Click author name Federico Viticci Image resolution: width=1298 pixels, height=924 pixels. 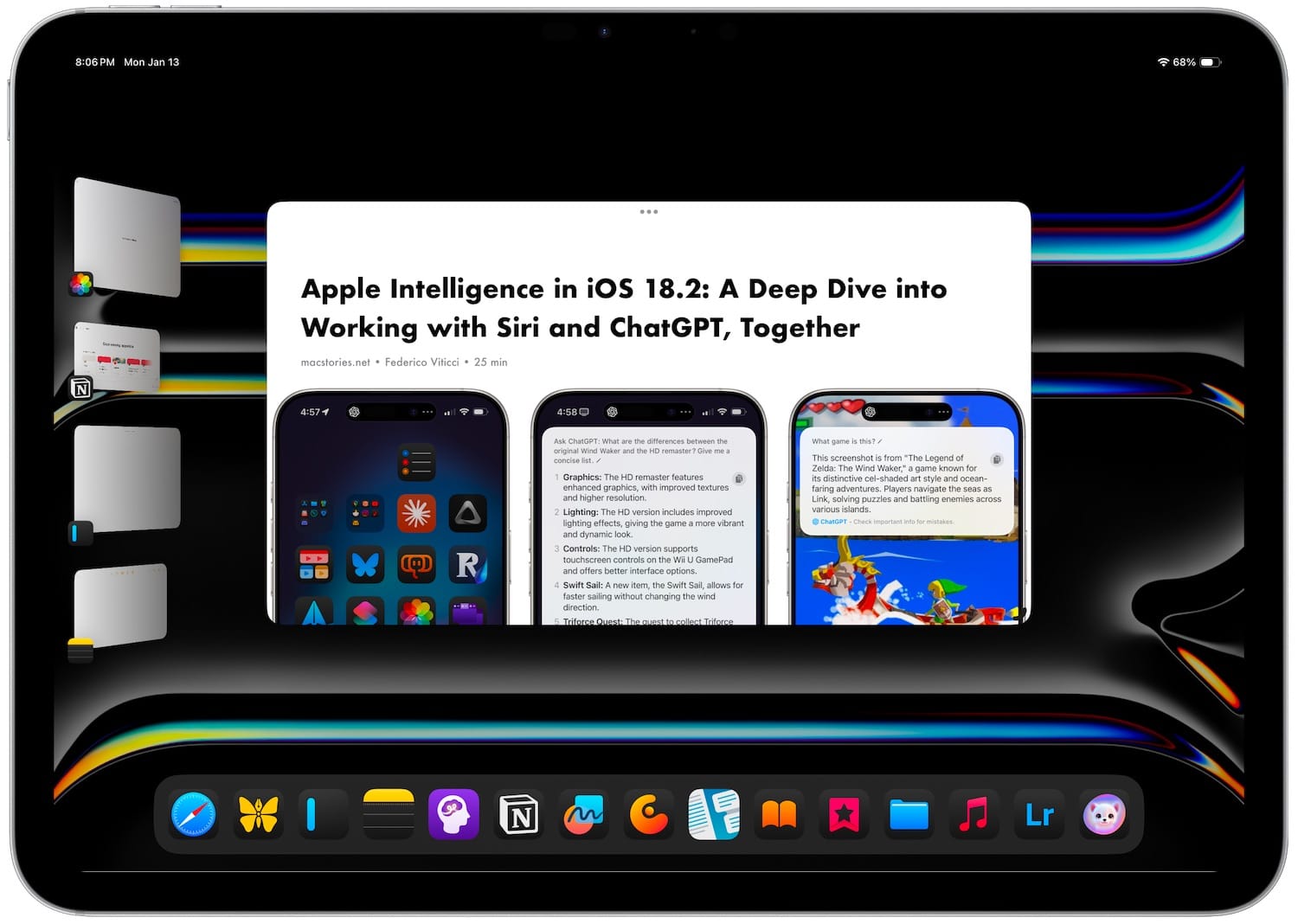pos(421,363)
